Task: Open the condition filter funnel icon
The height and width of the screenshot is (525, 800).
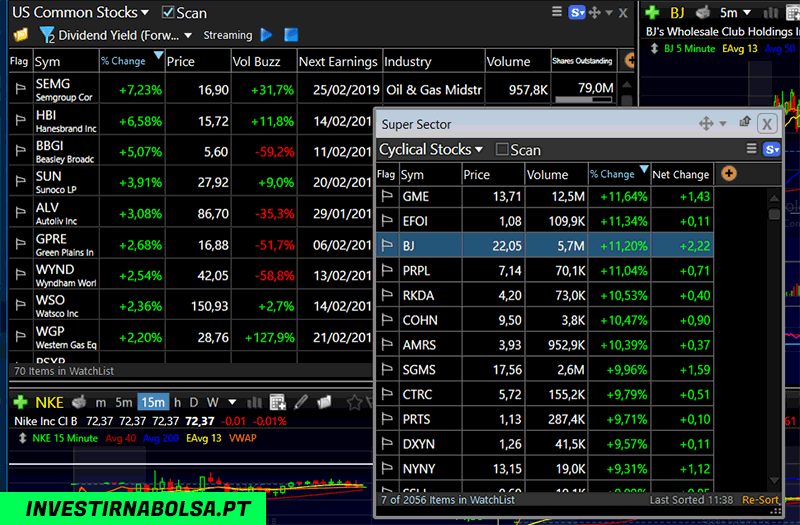Action: pyautogui.click(x=46, y=35)
